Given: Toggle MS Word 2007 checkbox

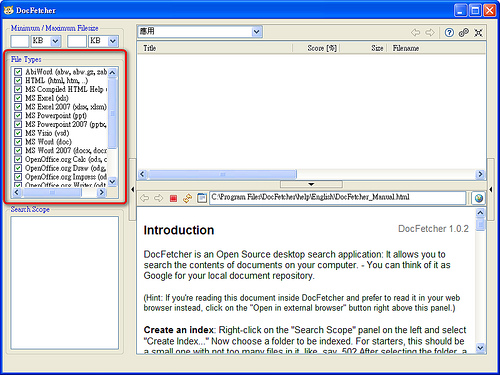Looking at the screenshot, I should pyautogui.click(x=18, y=151).
